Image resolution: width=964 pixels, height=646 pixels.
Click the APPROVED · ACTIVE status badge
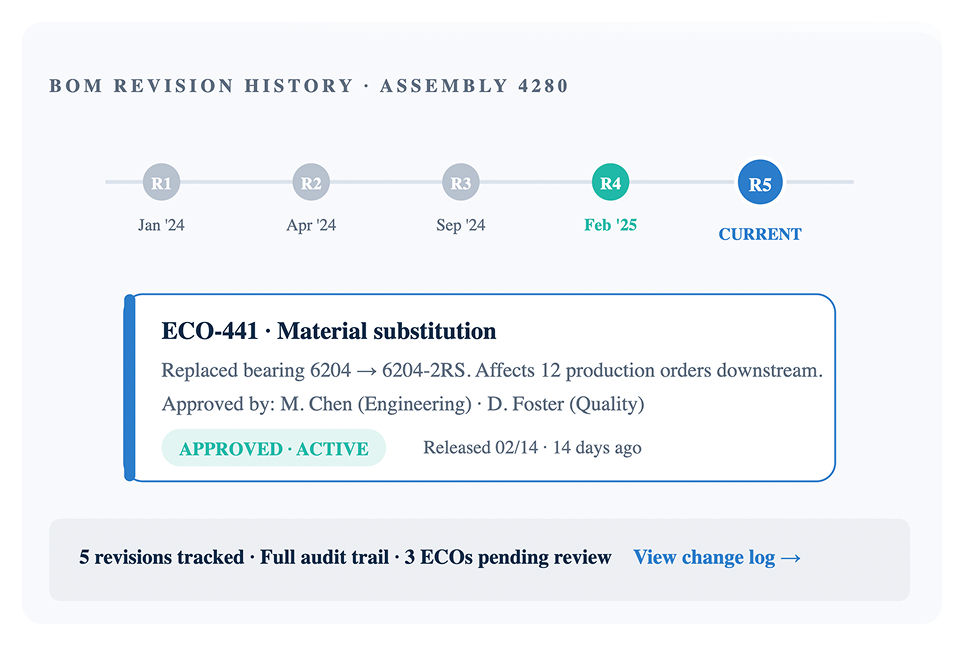(x=274, y=448)
